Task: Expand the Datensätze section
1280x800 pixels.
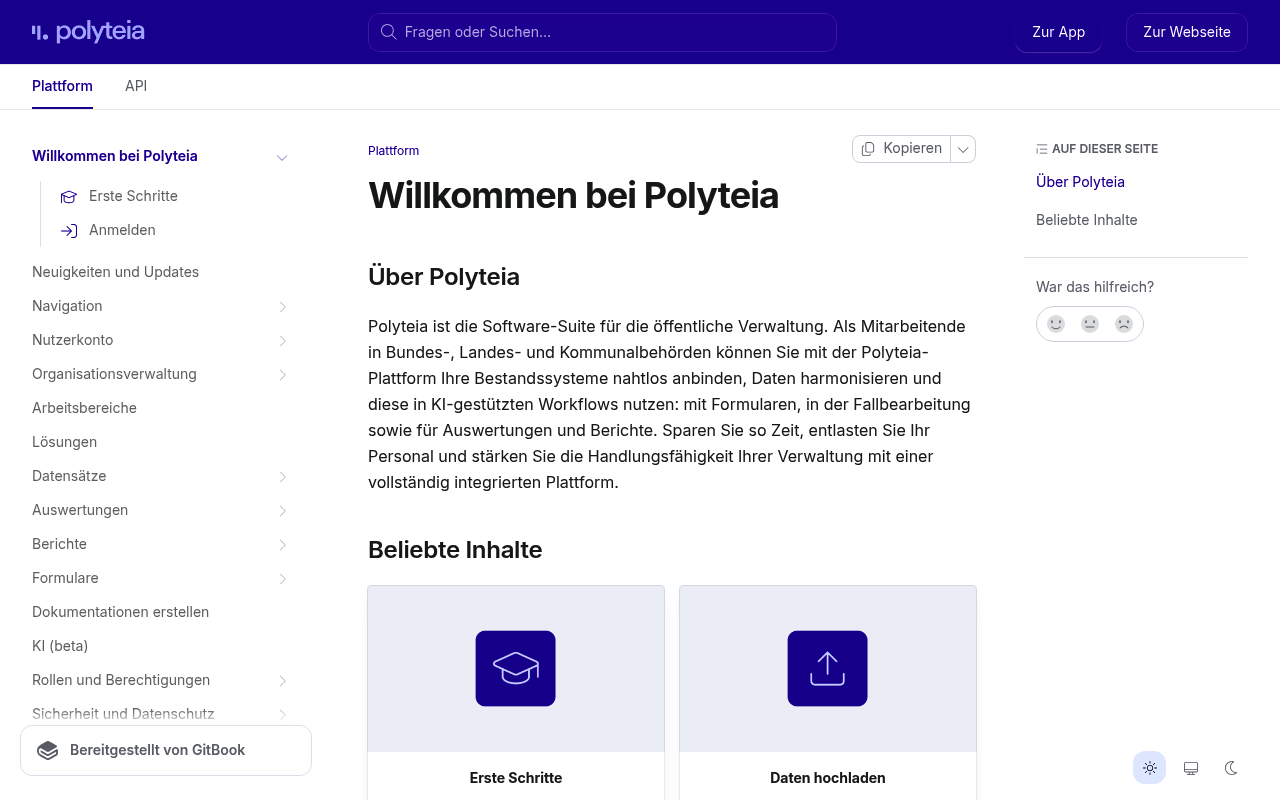Action: [283, 477]
